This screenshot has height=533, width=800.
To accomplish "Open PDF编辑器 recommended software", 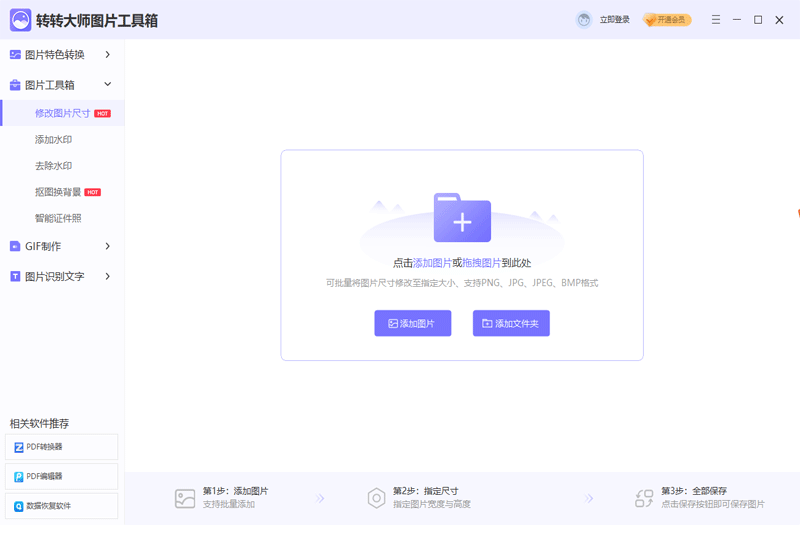I will click(62, 476).
